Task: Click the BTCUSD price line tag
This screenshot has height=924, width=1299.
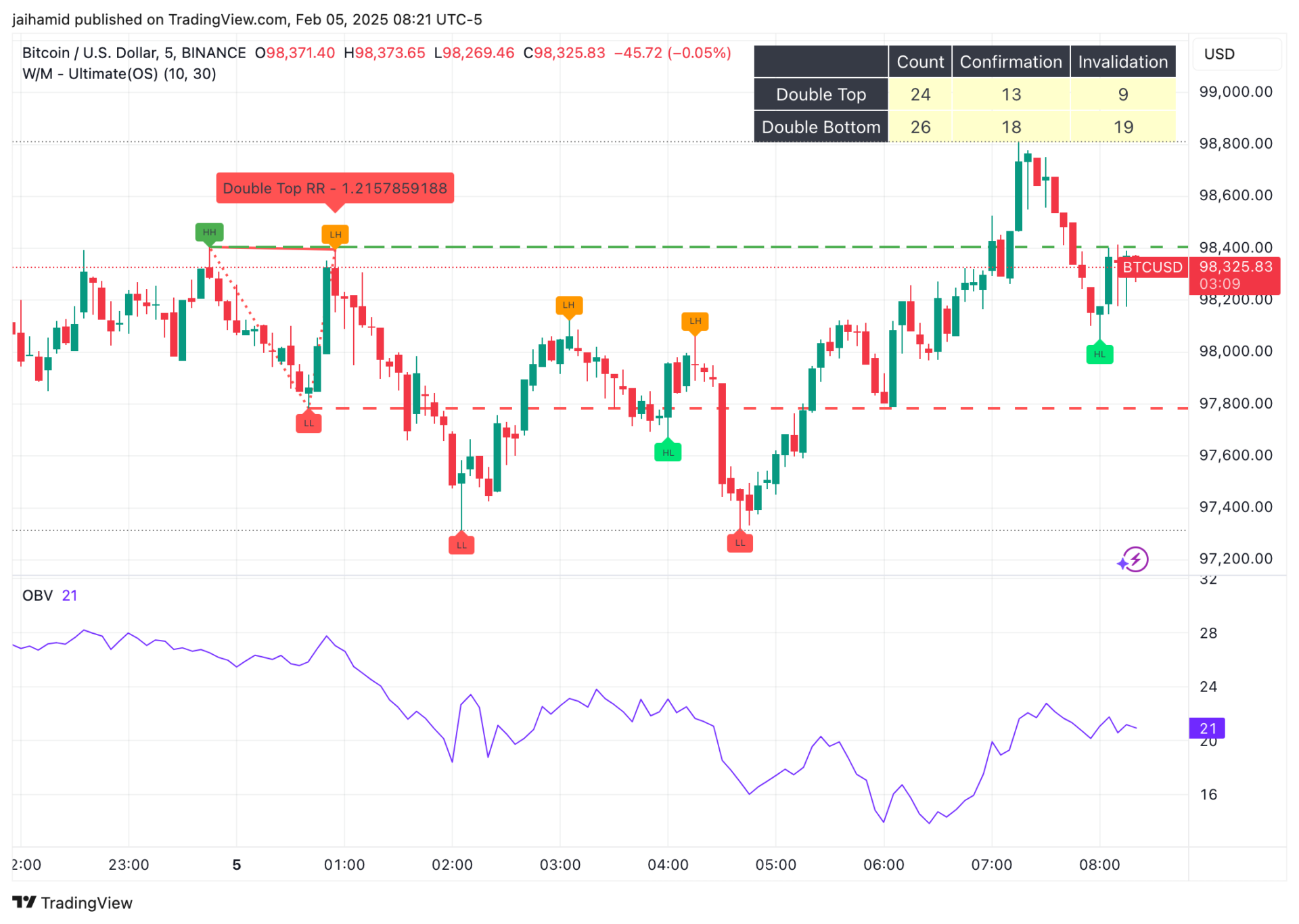Action: [1152, 267]
